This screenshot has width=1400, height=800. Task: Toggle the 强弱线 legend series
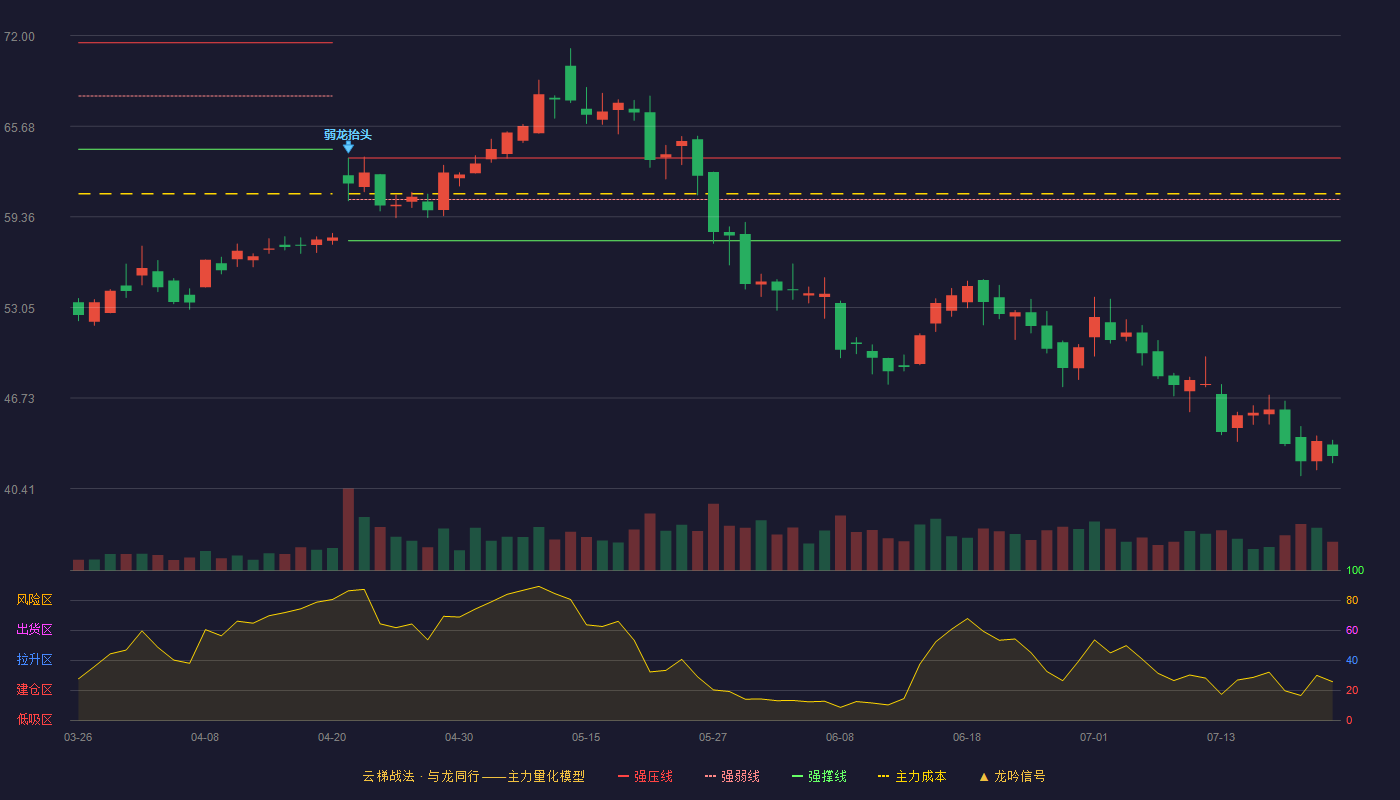coord(732,776)
